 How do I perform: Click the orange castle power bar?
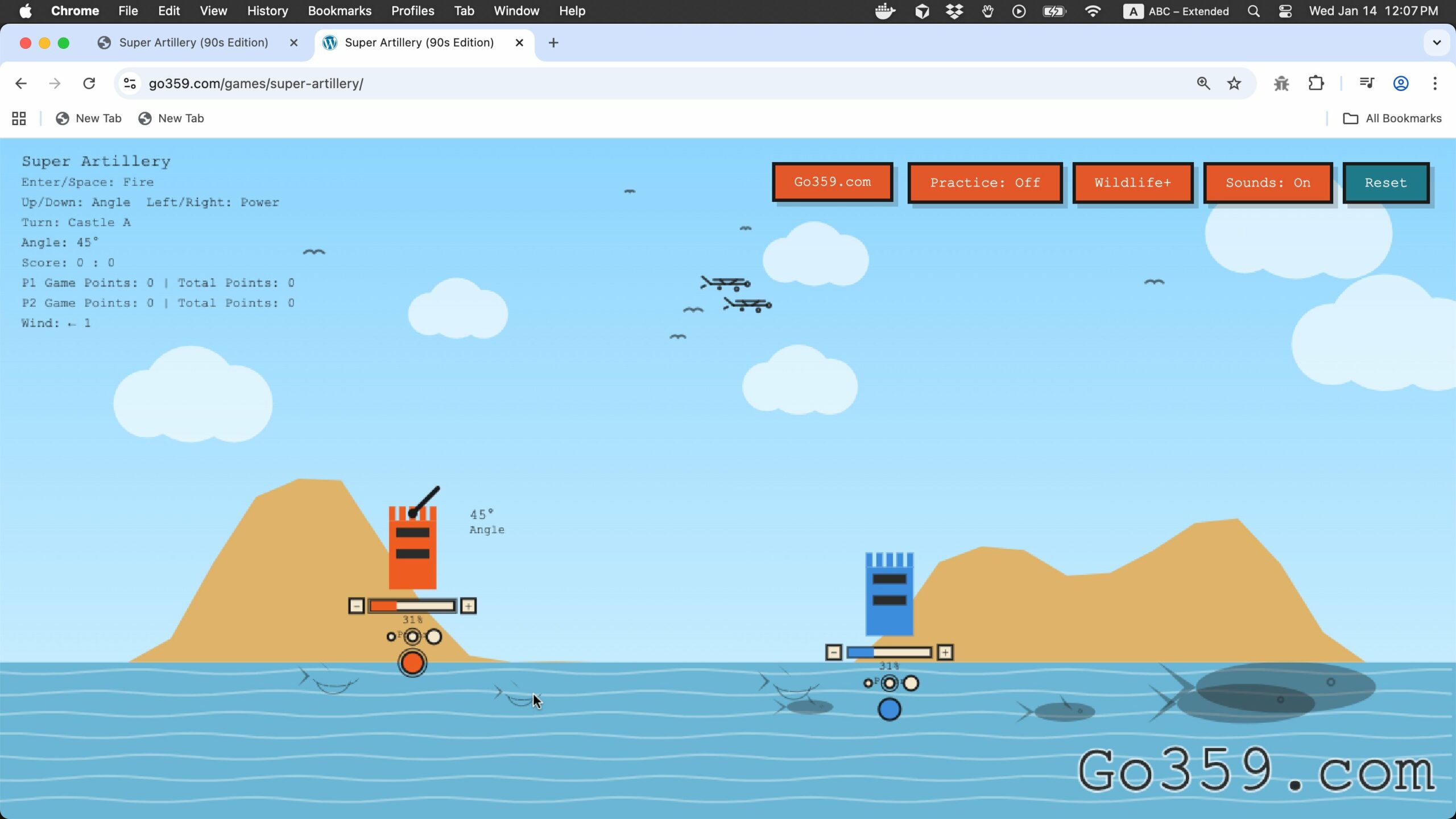pyautogui.click(x=412, y=606)
